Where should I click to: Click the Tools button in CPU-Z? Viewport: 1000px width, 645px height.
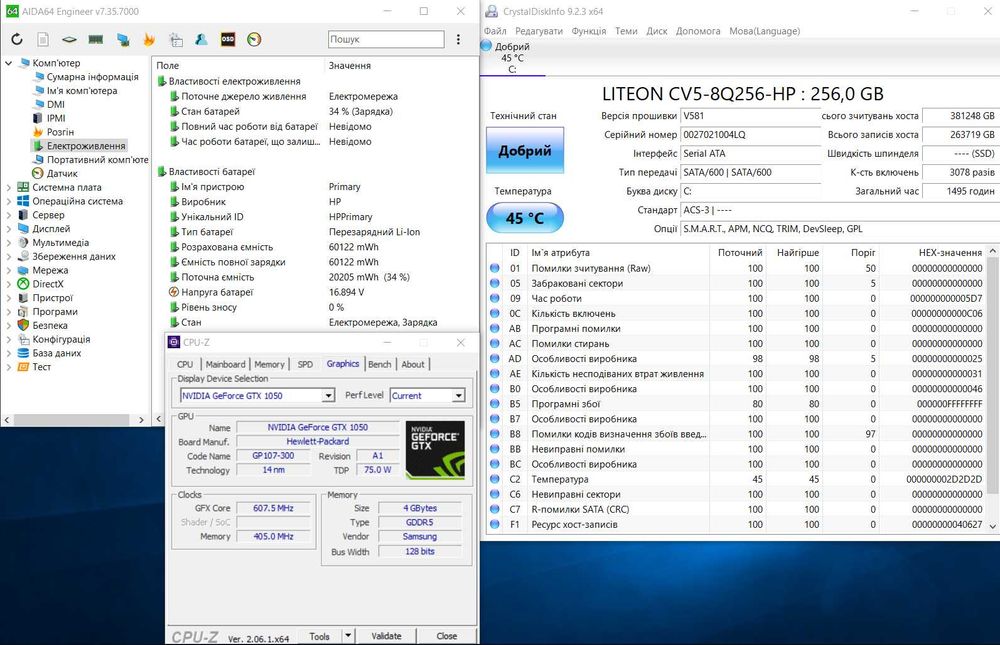click(x=320, y=635)
